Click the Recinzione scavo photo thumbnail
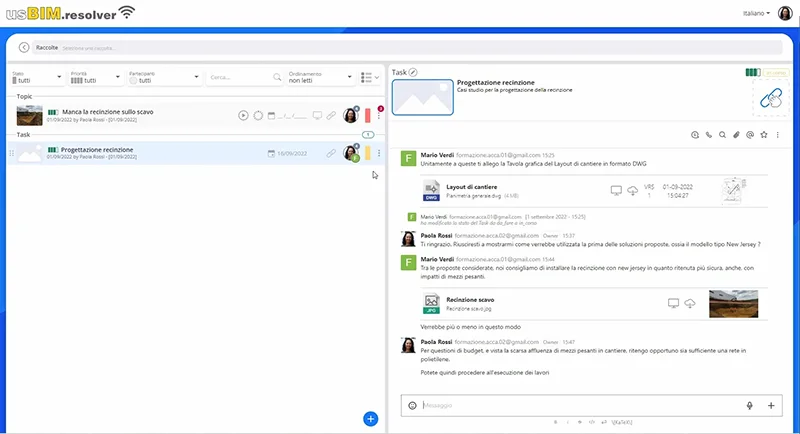The height and width of the screenshot is (434, 800). (x=733, y=303)
